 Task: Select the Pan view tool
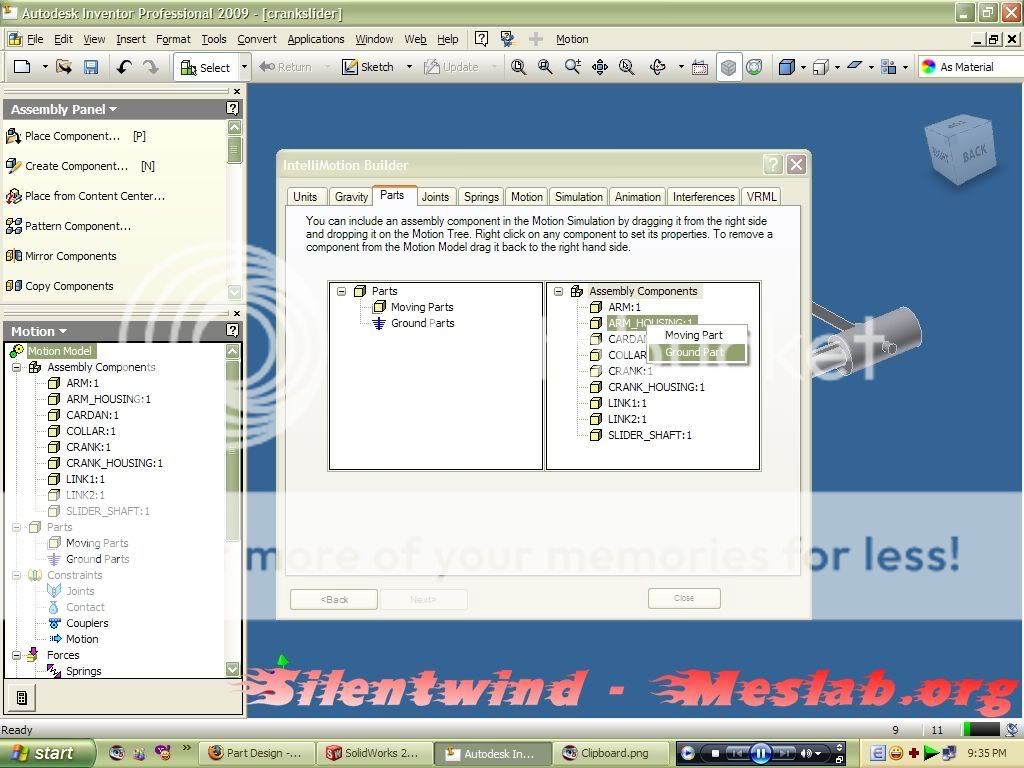click(x=600, y=67)
